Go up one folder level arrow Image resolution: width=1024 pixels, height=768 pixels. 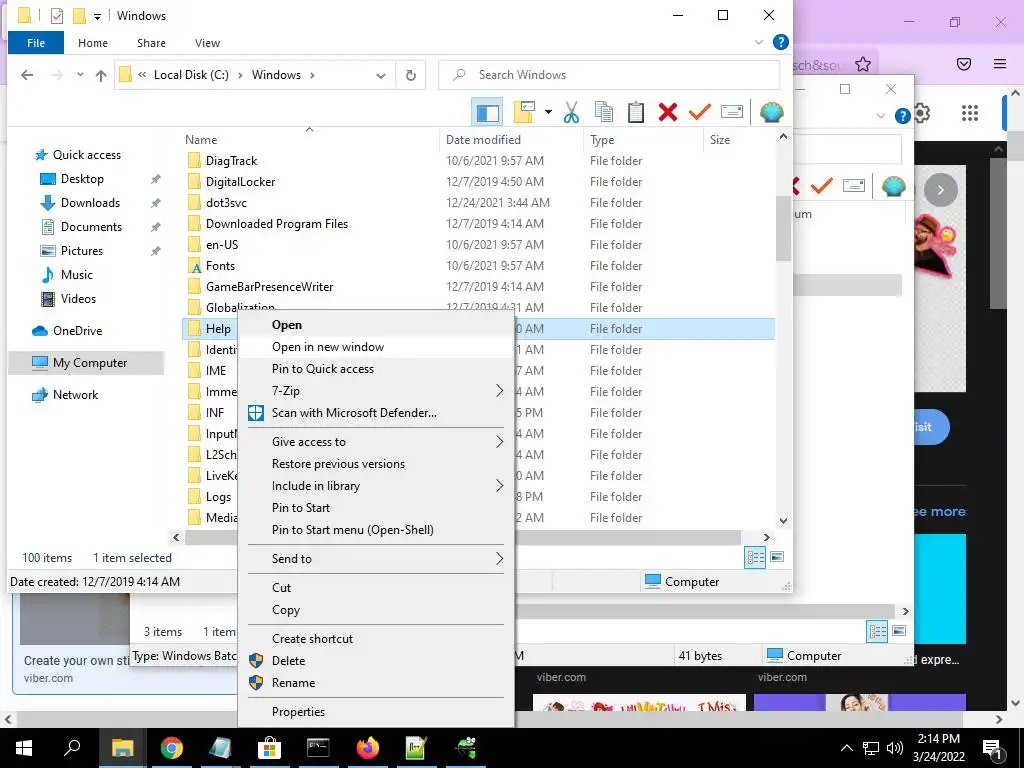(x=101, y=75)
